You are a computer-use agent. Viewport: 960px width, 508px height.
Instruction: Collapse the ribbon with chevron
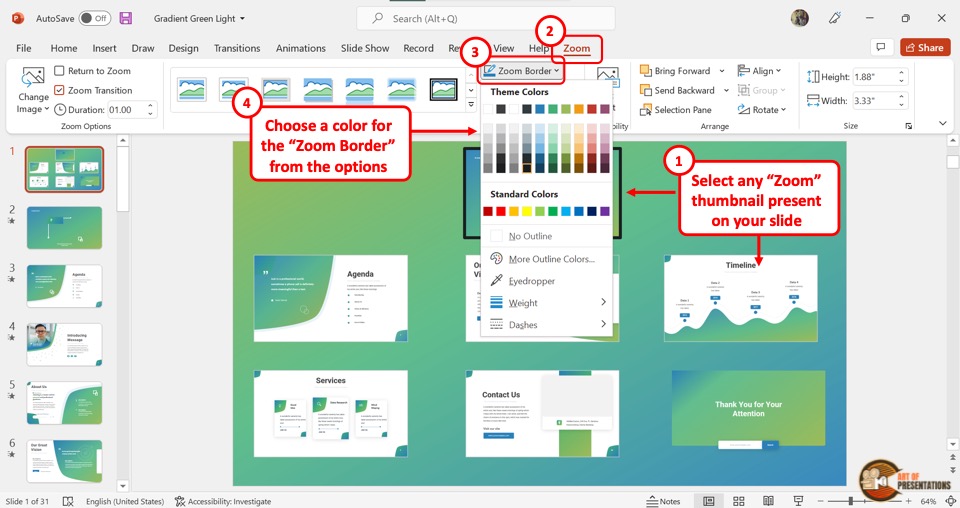click(943, 124)
